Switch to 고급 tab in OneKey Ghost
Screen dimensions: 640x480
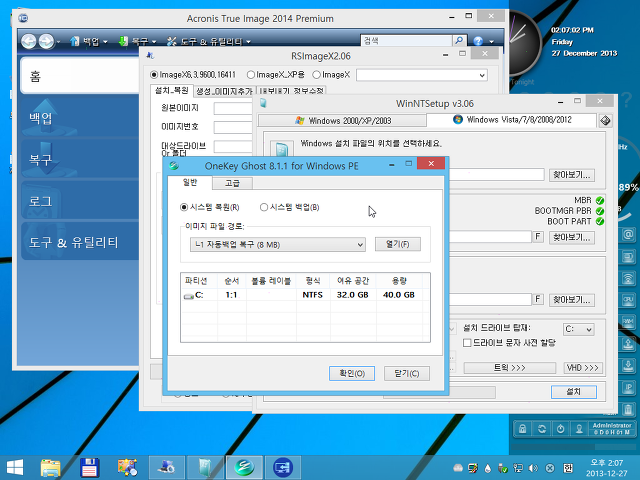(232, 183)
